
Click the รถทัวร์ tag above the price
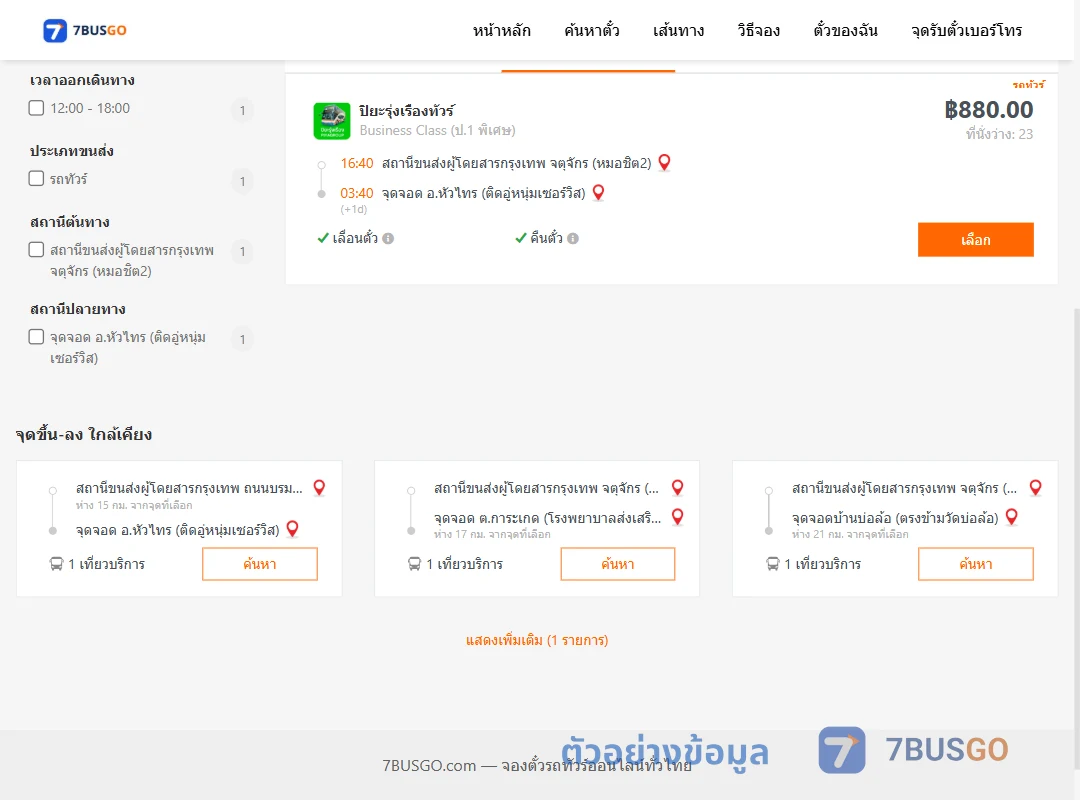(x=1028, y=85)
